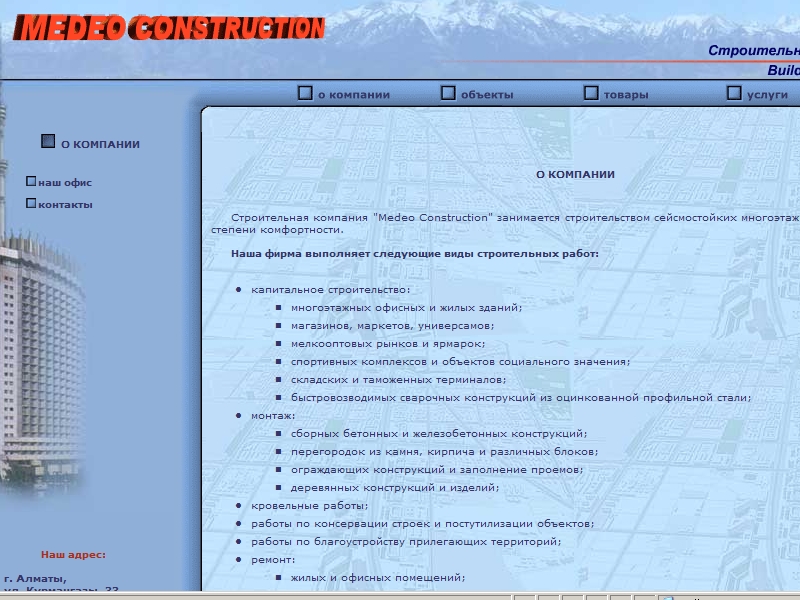Click the square icon beside "наш офис"
The image size is (800, 600).
pos(31,181)
